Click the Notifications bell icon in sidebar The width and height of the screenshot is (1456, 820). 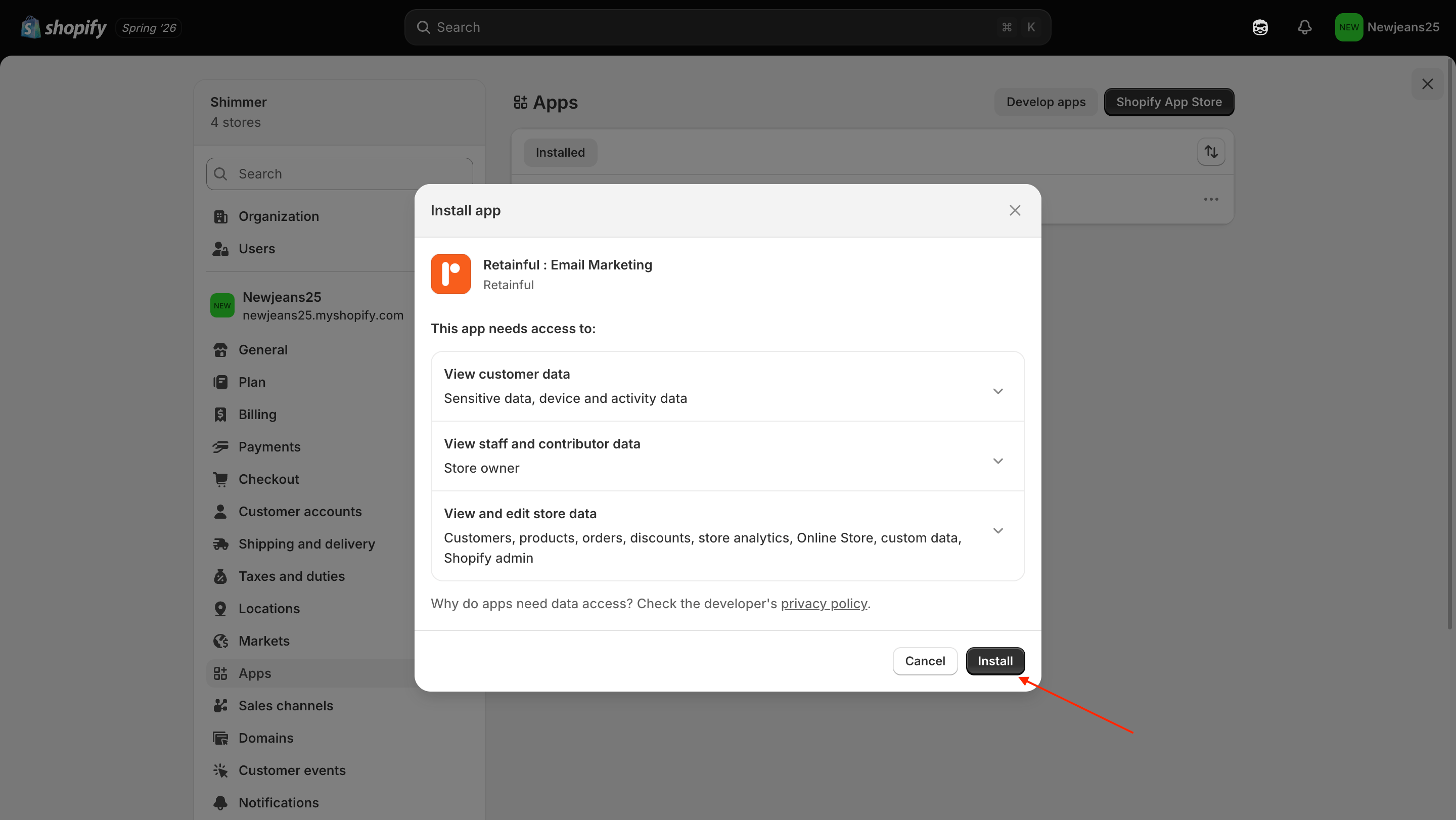coord(220,802)
